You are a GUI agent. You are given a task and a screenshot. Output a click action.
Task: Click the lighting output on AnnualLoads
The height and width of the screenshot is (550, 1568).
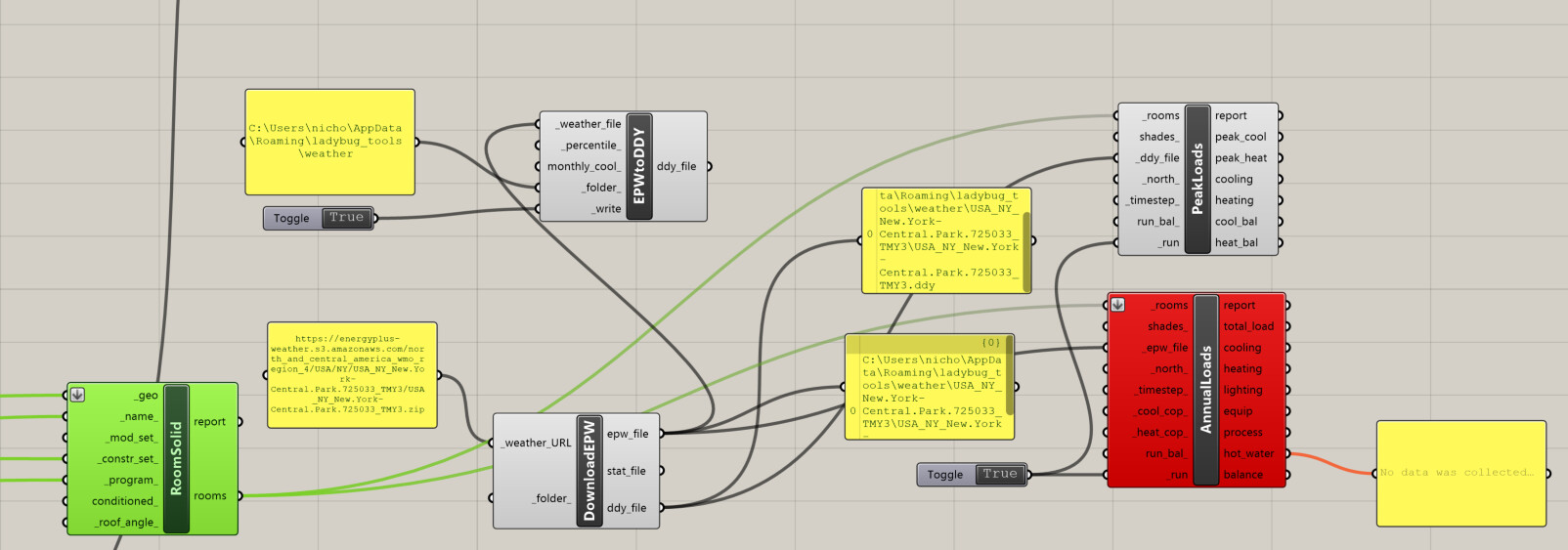click(x=1242, y=390)
